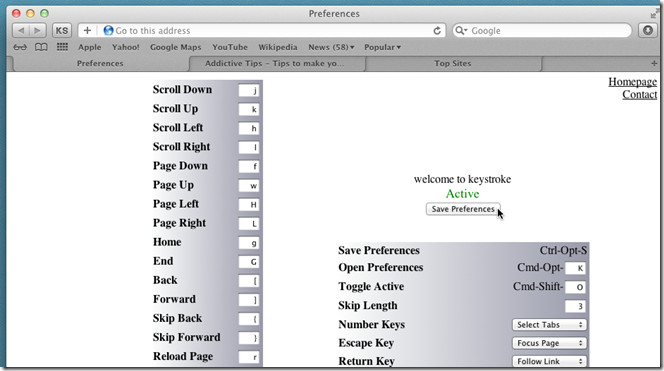
Task: Click the Scroll Right key field
Action: [249, 147]
